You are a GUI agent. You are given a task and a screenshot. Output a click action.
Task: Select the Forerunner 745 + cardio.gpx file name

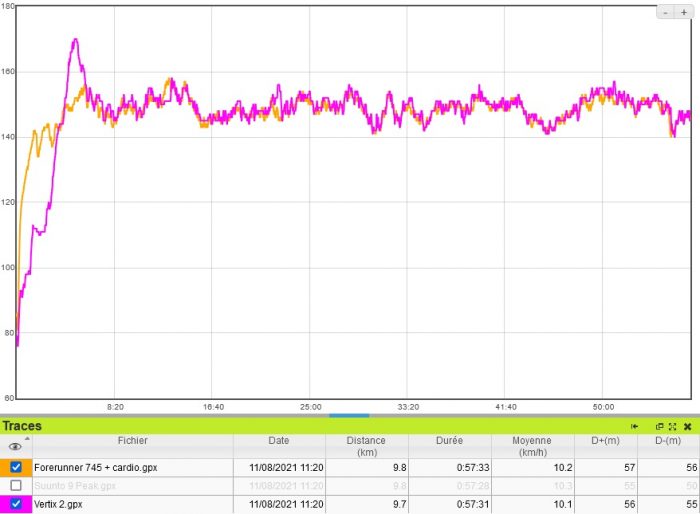tap(95, 467)
